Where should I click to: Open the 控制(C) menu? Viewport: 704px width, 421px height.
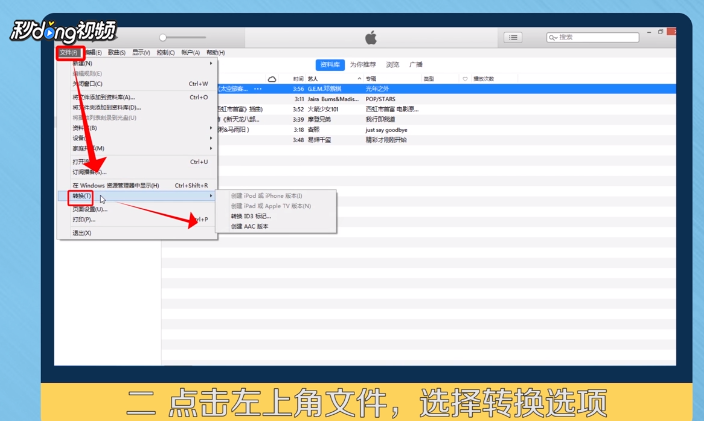[x=166, y=53]
